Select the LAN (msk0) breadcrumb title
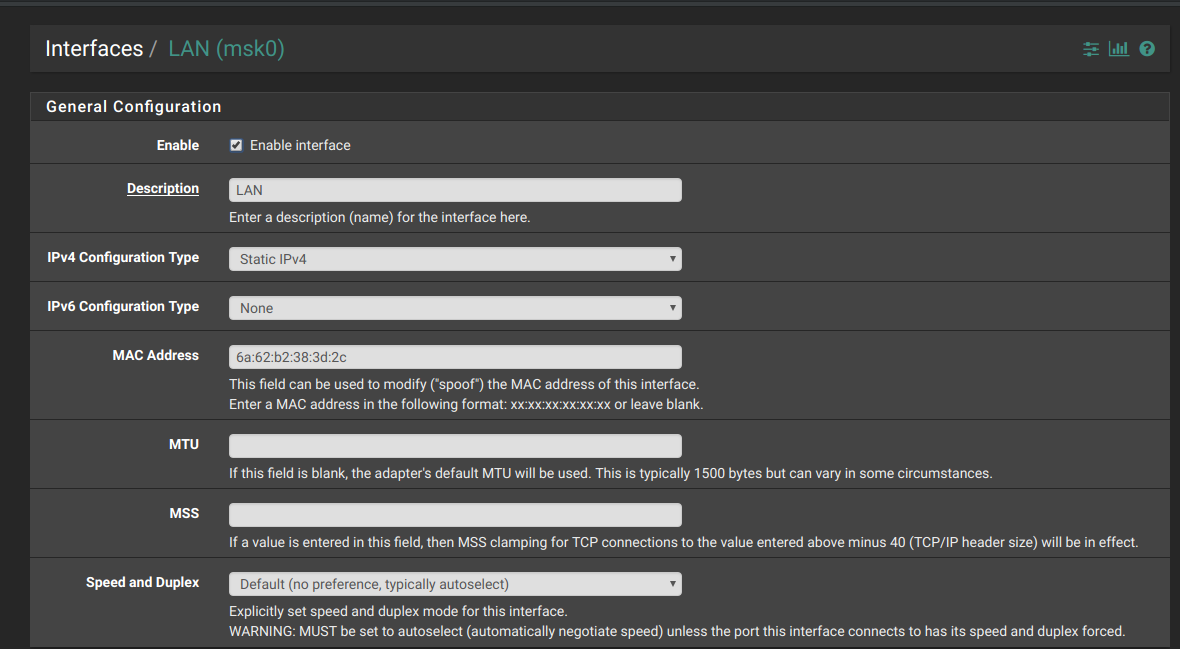The width and height of the screenshot is (1180, 649). click(226, 49)
